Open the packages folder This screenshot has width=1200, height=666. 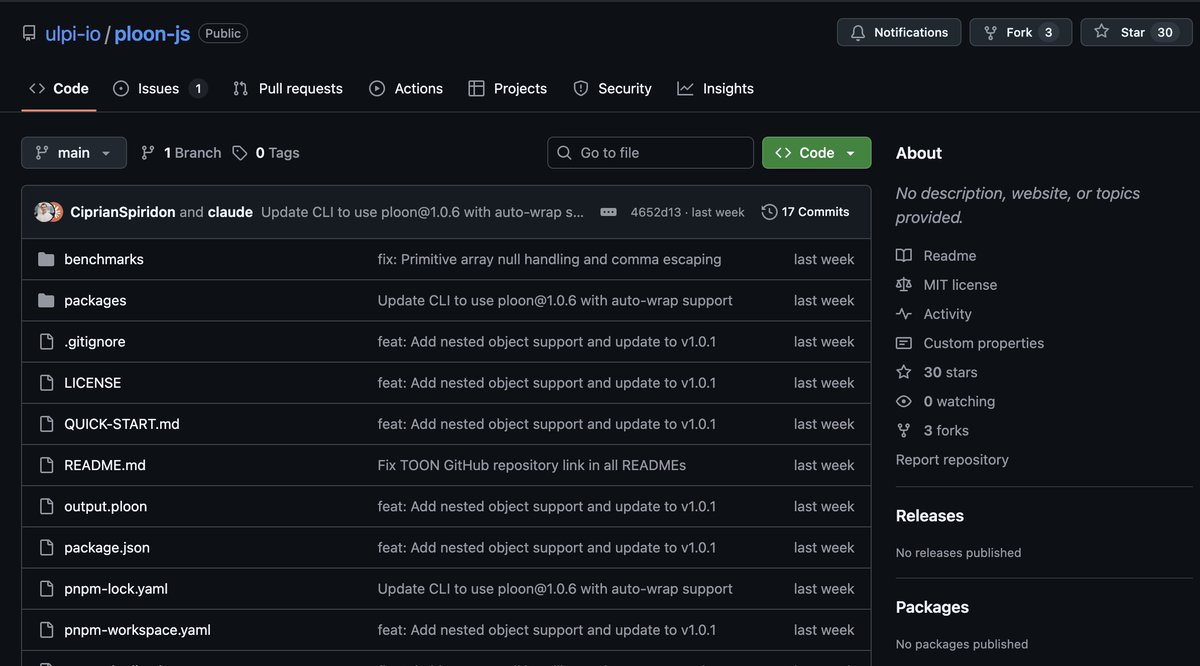(95, 300)
